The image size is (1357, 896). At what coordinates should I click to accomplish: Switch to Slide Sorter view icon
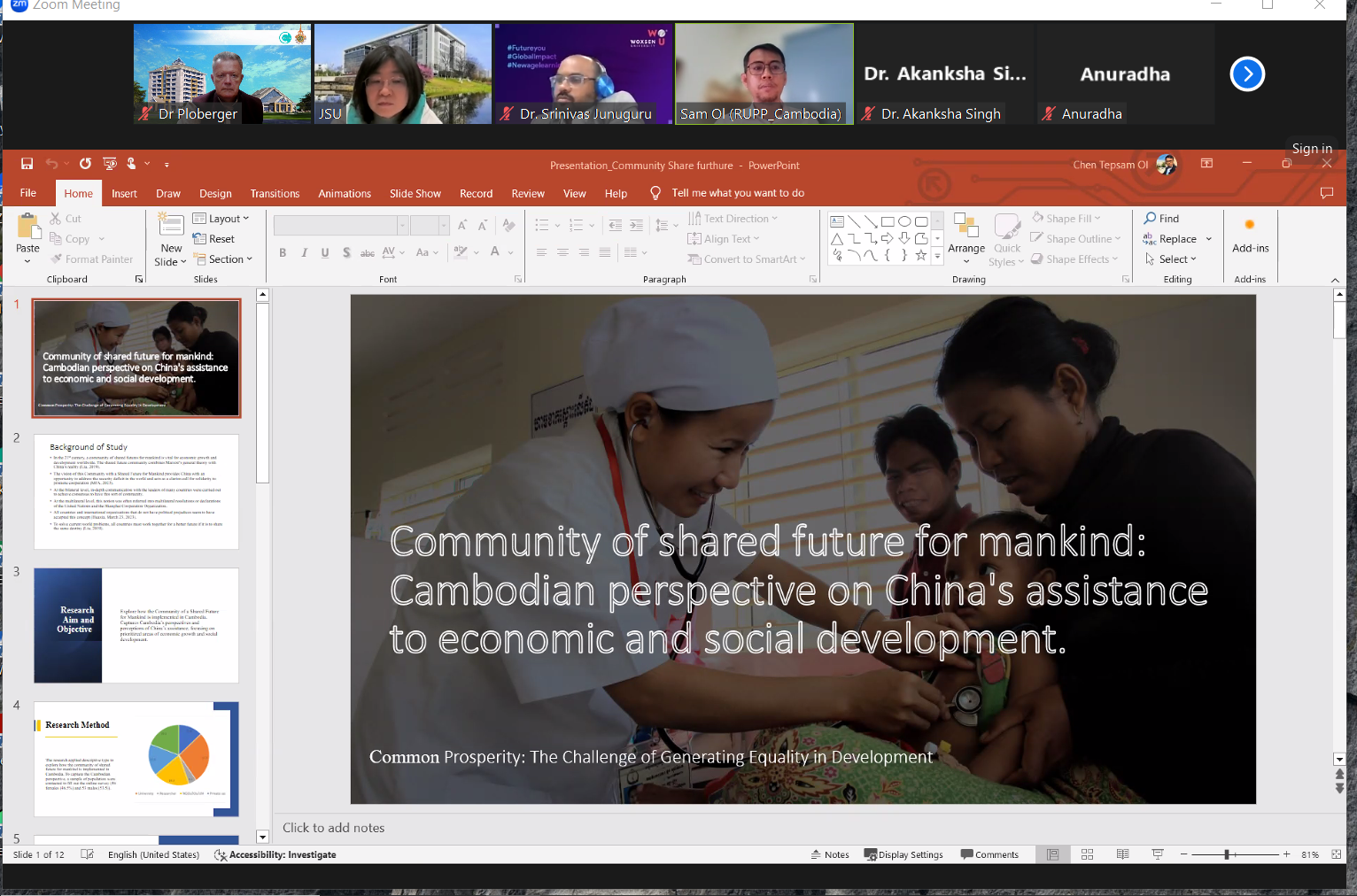(1087, 854)
